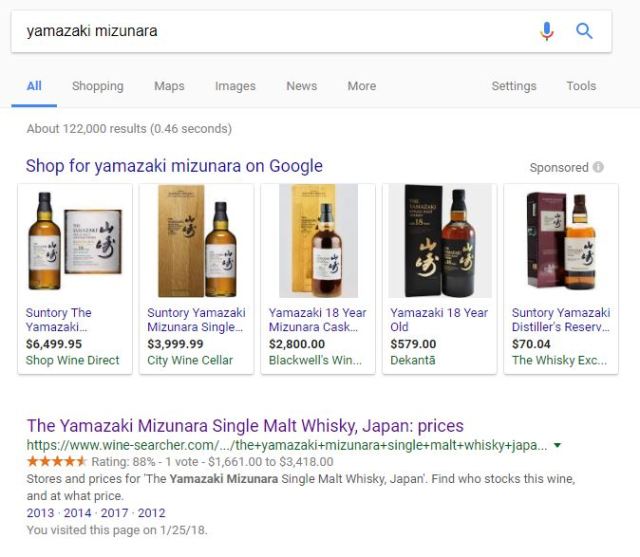Open the Maps tab

click(x=169, y=86)
